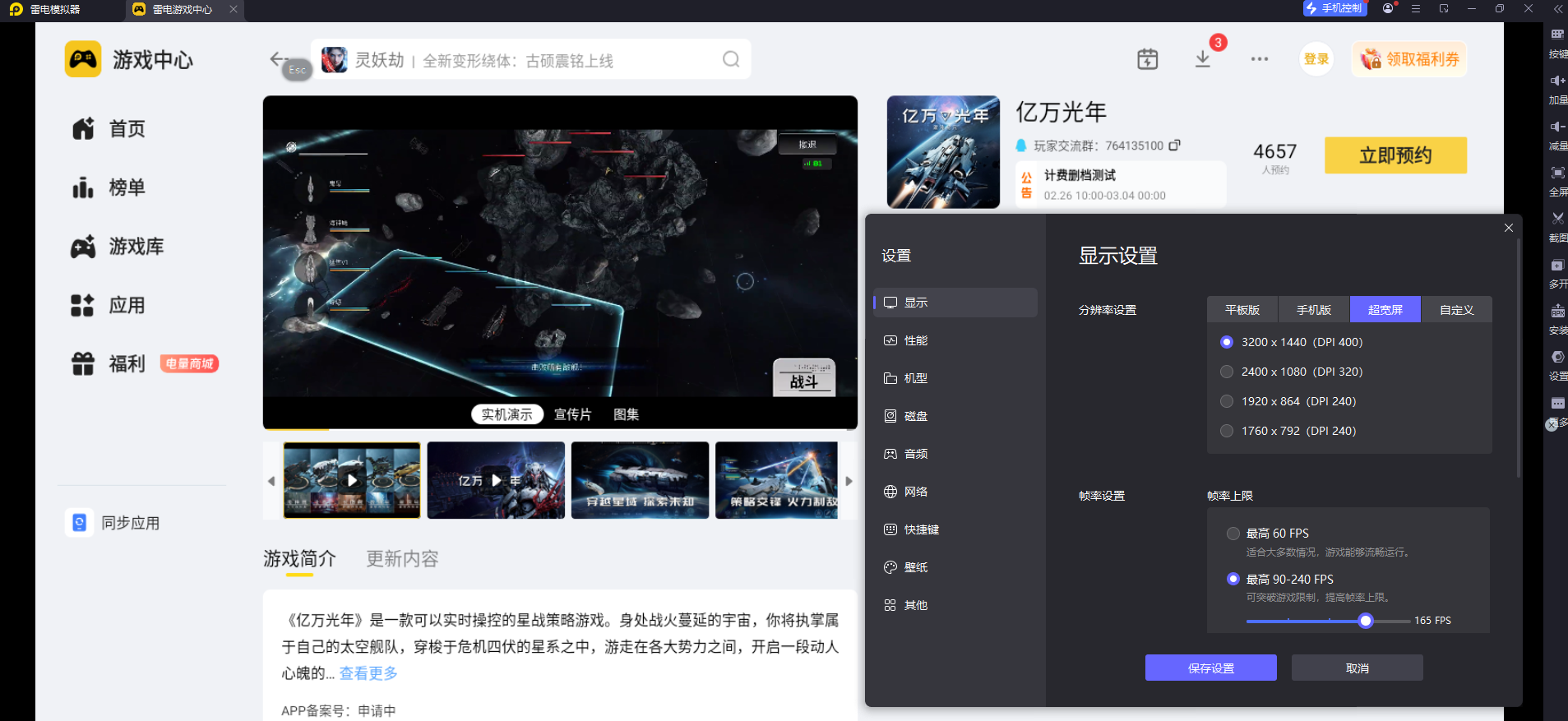This screenshot has width=1568, height=721.
Task: Click the search magnifier icon
Action: (x=730, y=59)
